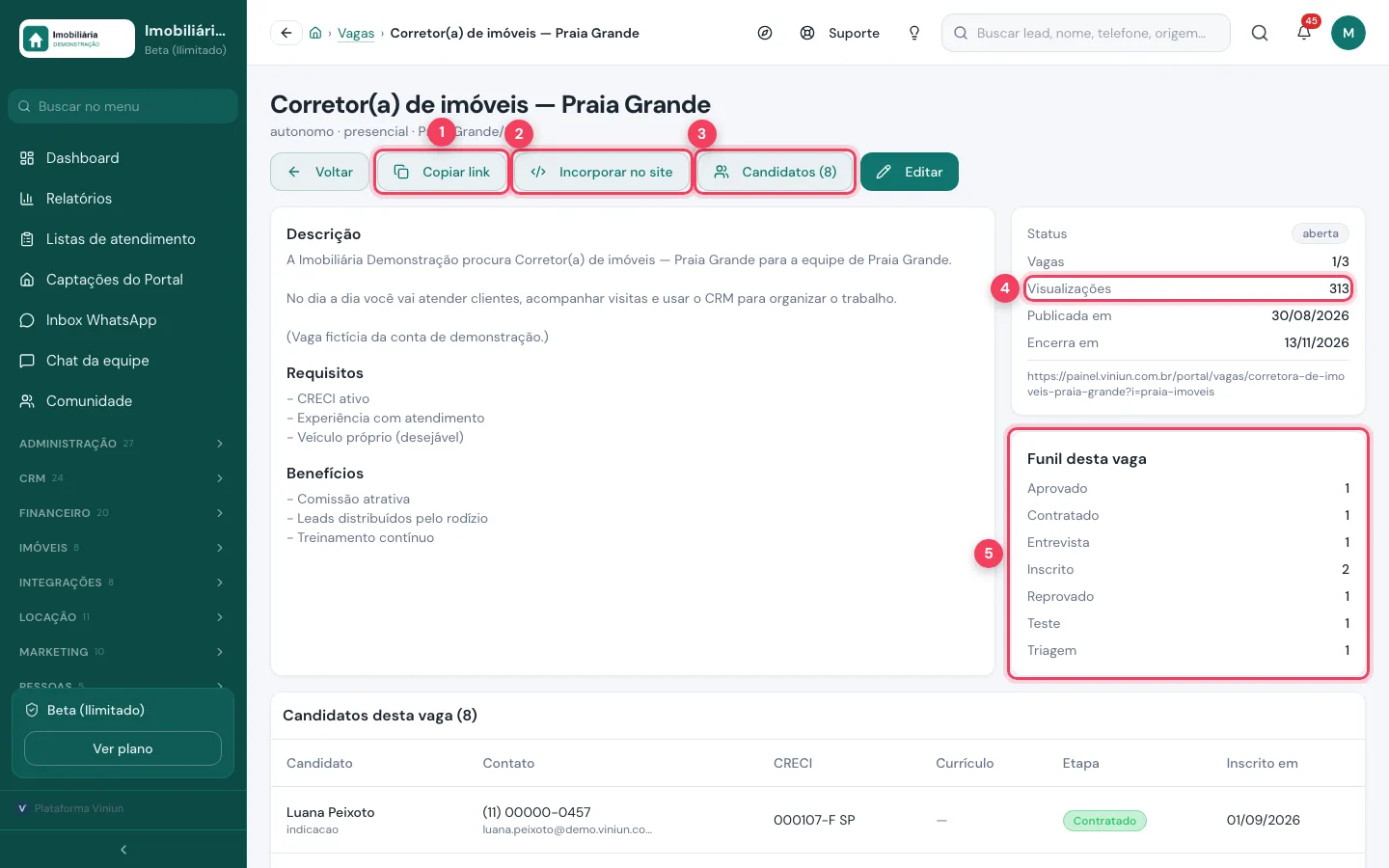Focus the lead search field

1086,33
